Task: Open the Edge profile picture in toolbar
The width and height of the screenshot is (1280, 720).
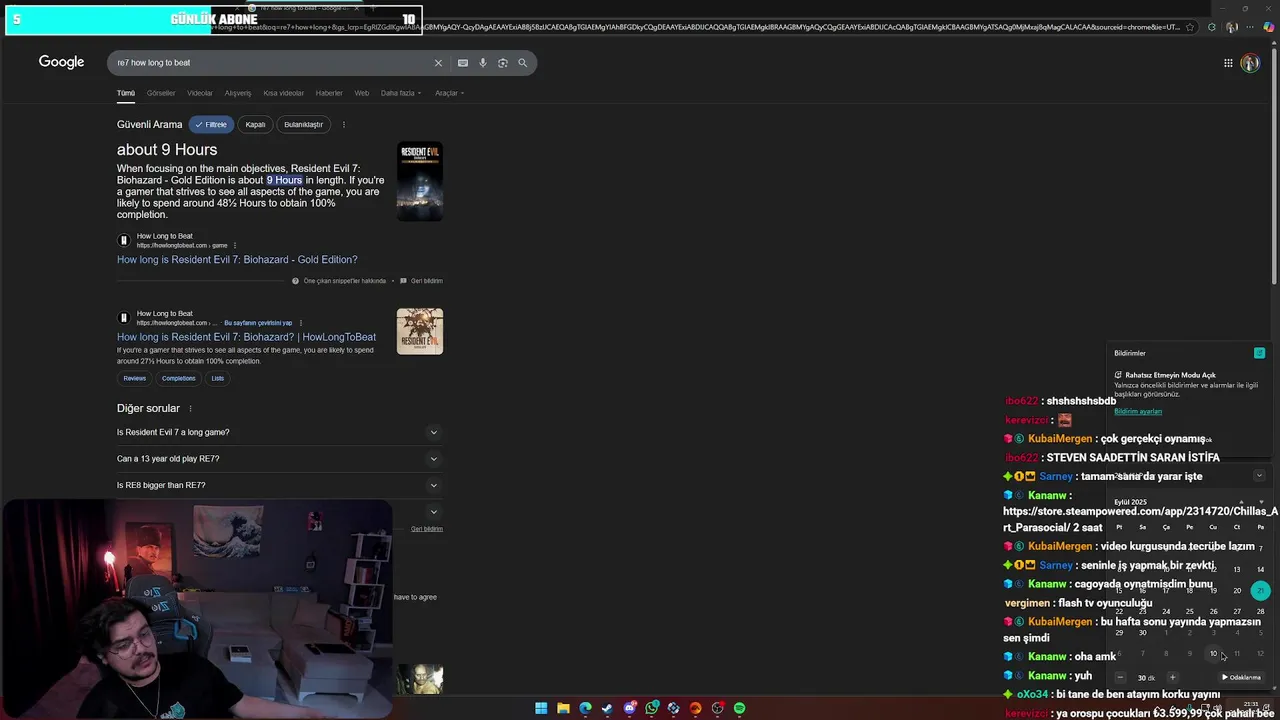Action: tap(1232, 27)
